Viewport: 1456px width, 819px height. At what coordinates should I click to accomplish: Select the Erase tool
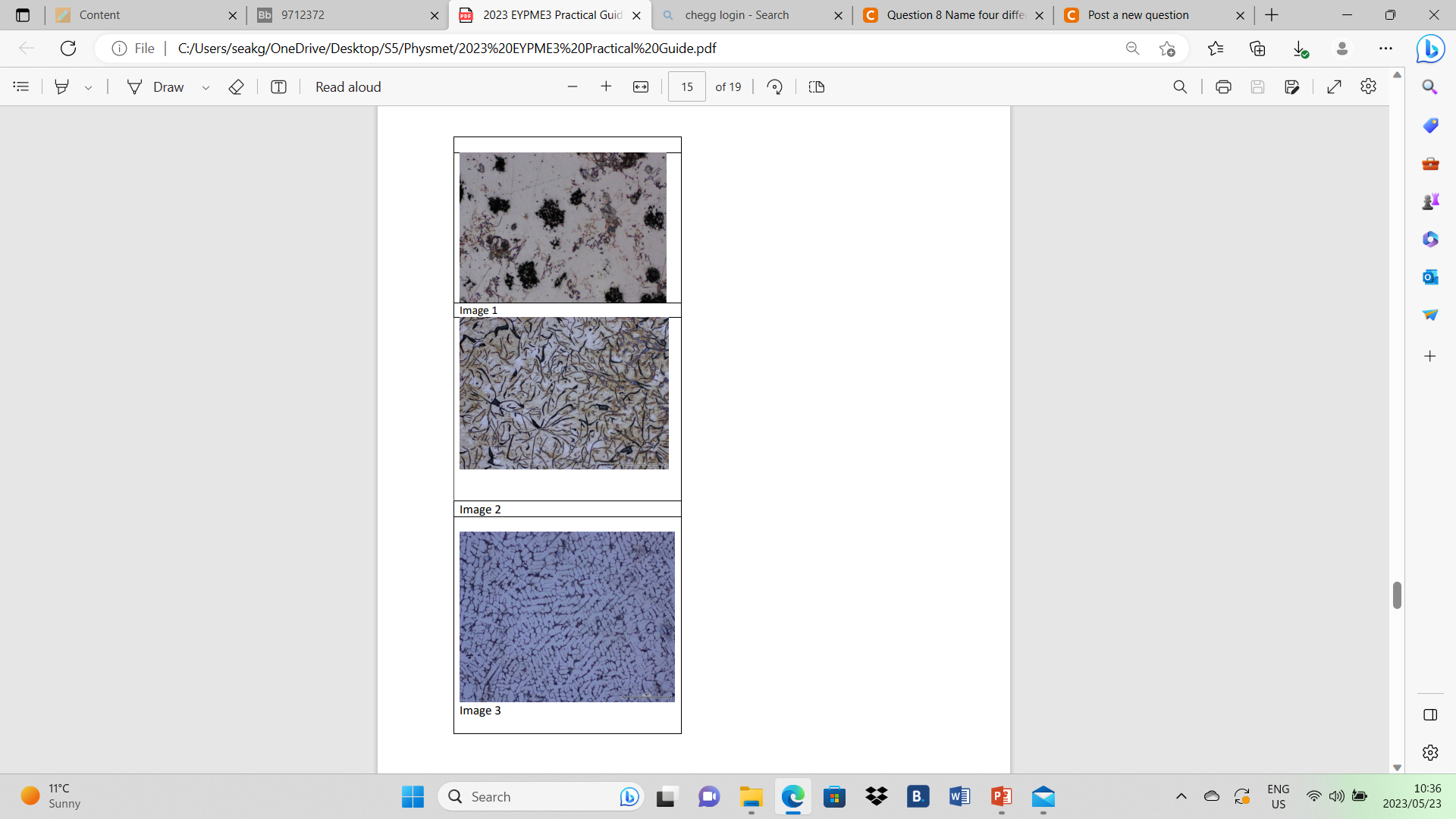click(x=236, y=86)
